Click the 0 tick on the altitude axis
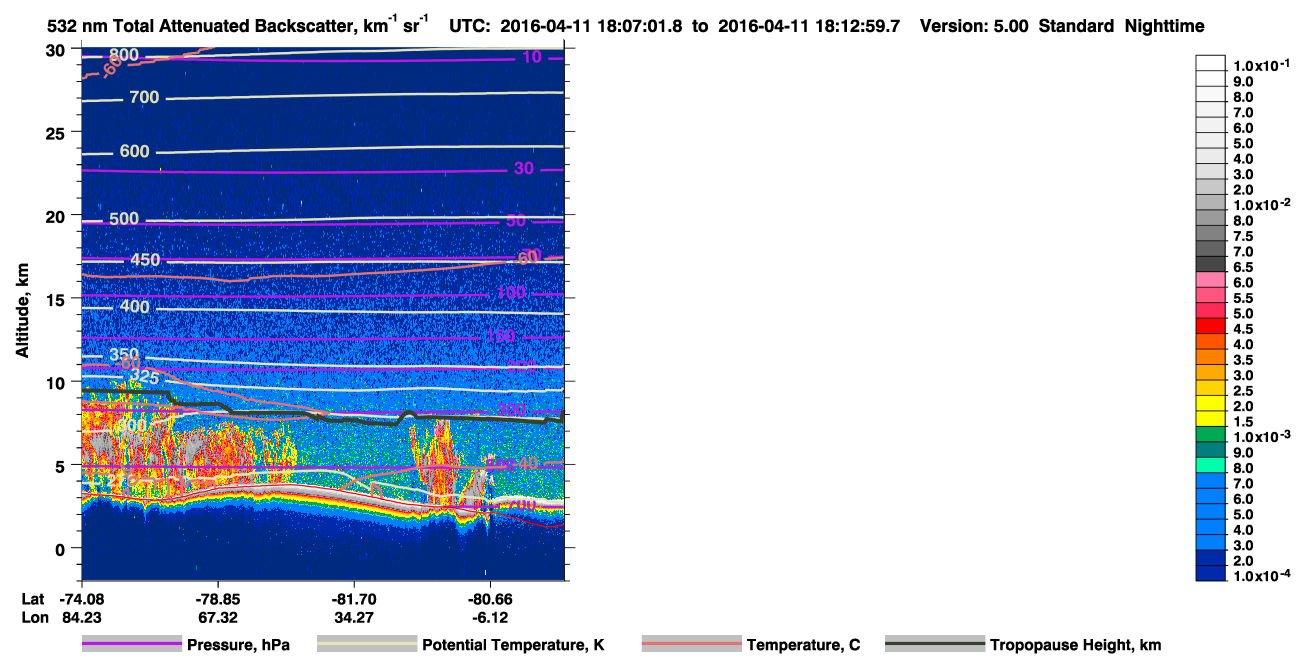The image size is (1300, 667). [x=62, y=548]
